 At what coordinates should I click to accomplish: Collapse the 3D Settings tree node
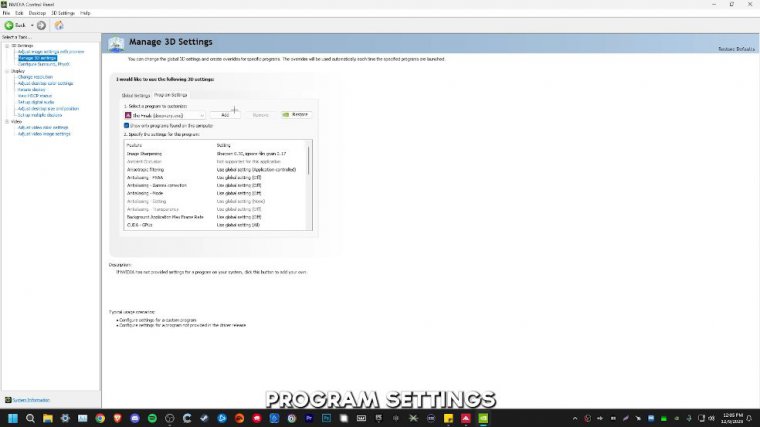pyautogui.click(x=5, y=45)
